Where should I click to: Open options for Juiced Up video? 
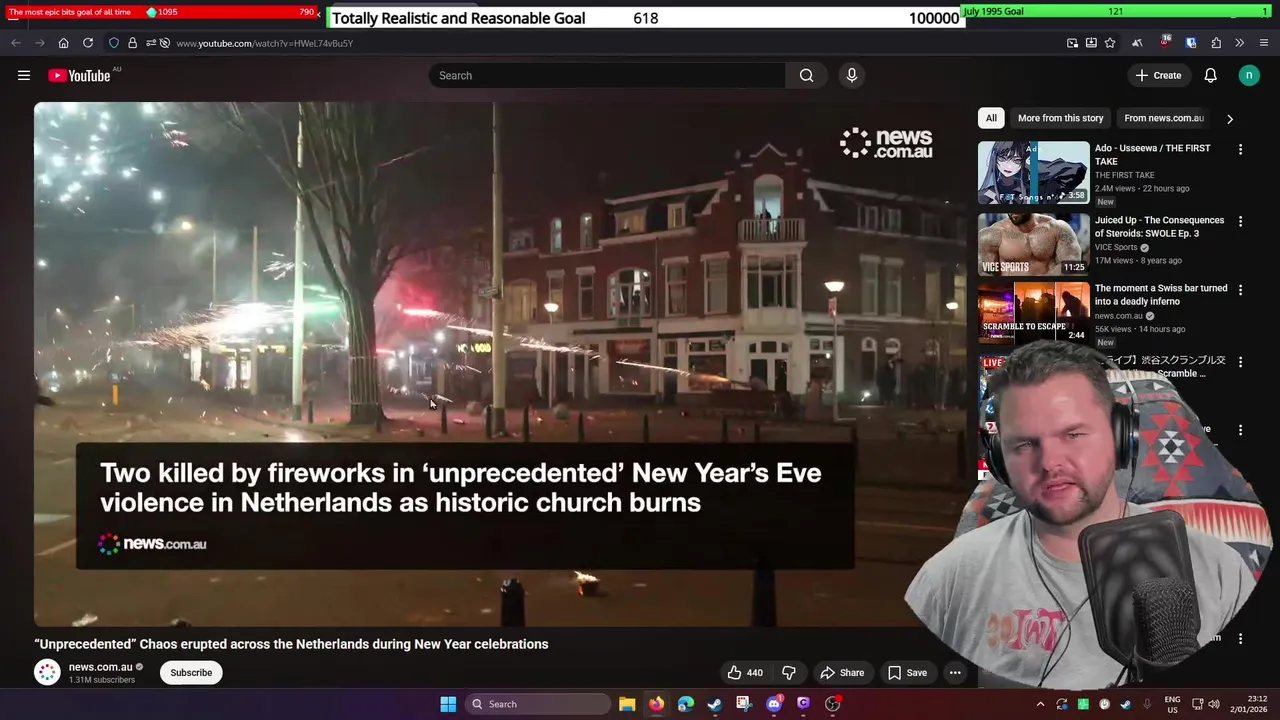[1240, 221]
